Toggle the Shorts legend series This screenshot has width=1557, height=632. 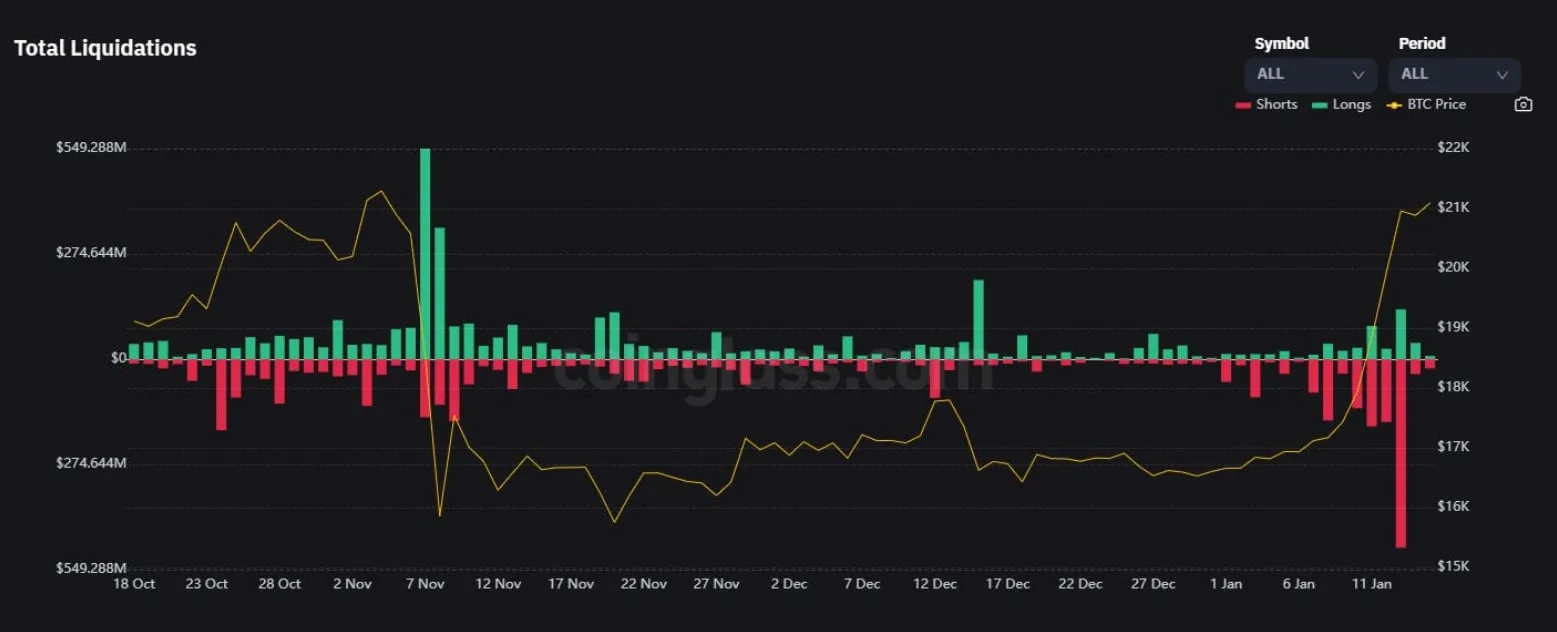point(1267,104)
